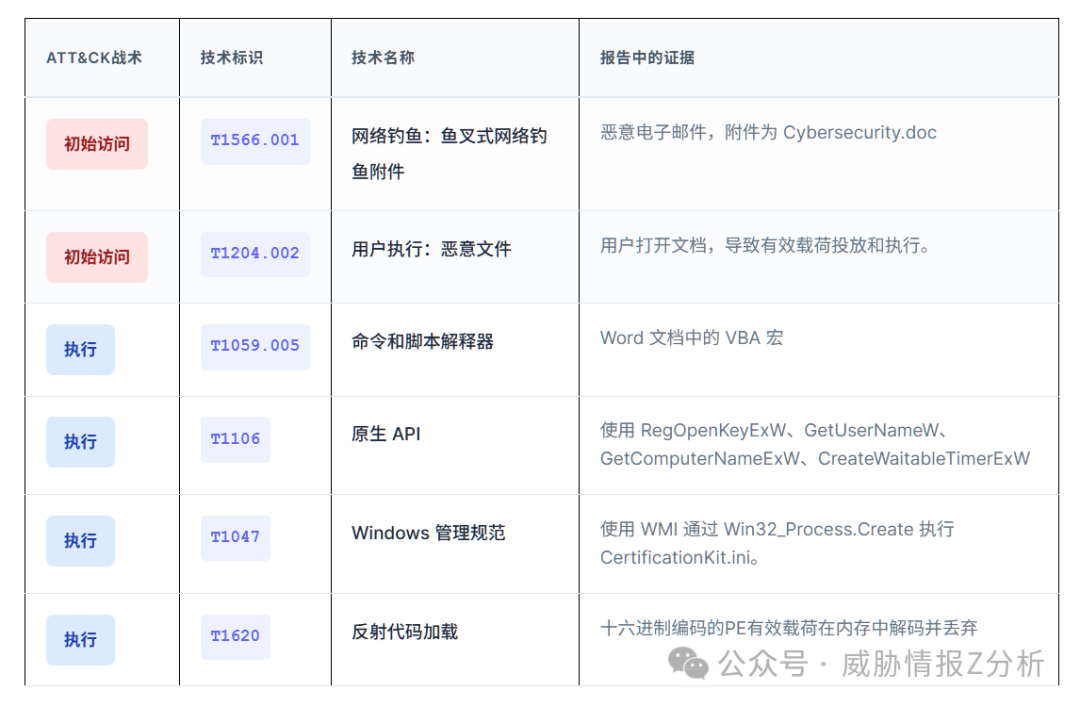Select the 执行 tag in T1106 row

pos(81,442)
